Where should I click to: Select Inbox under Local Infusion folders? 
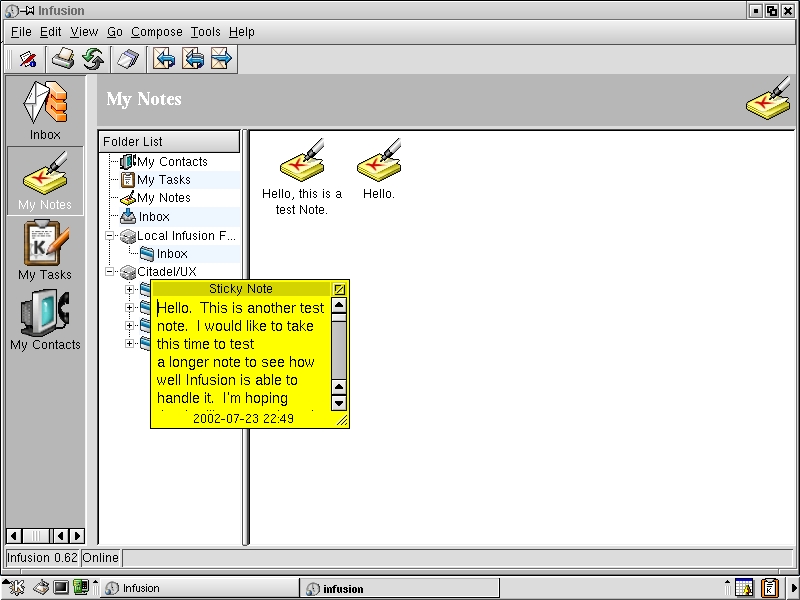[172, 254]
